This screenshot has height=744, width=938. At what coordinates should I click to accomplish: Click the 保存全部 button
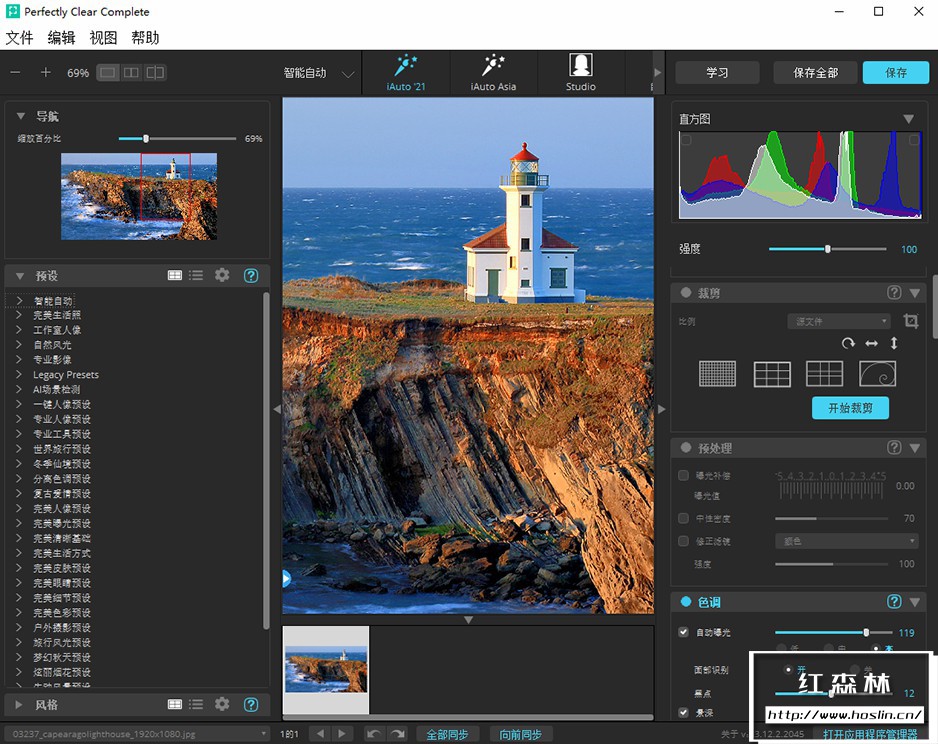pos(815,73)
